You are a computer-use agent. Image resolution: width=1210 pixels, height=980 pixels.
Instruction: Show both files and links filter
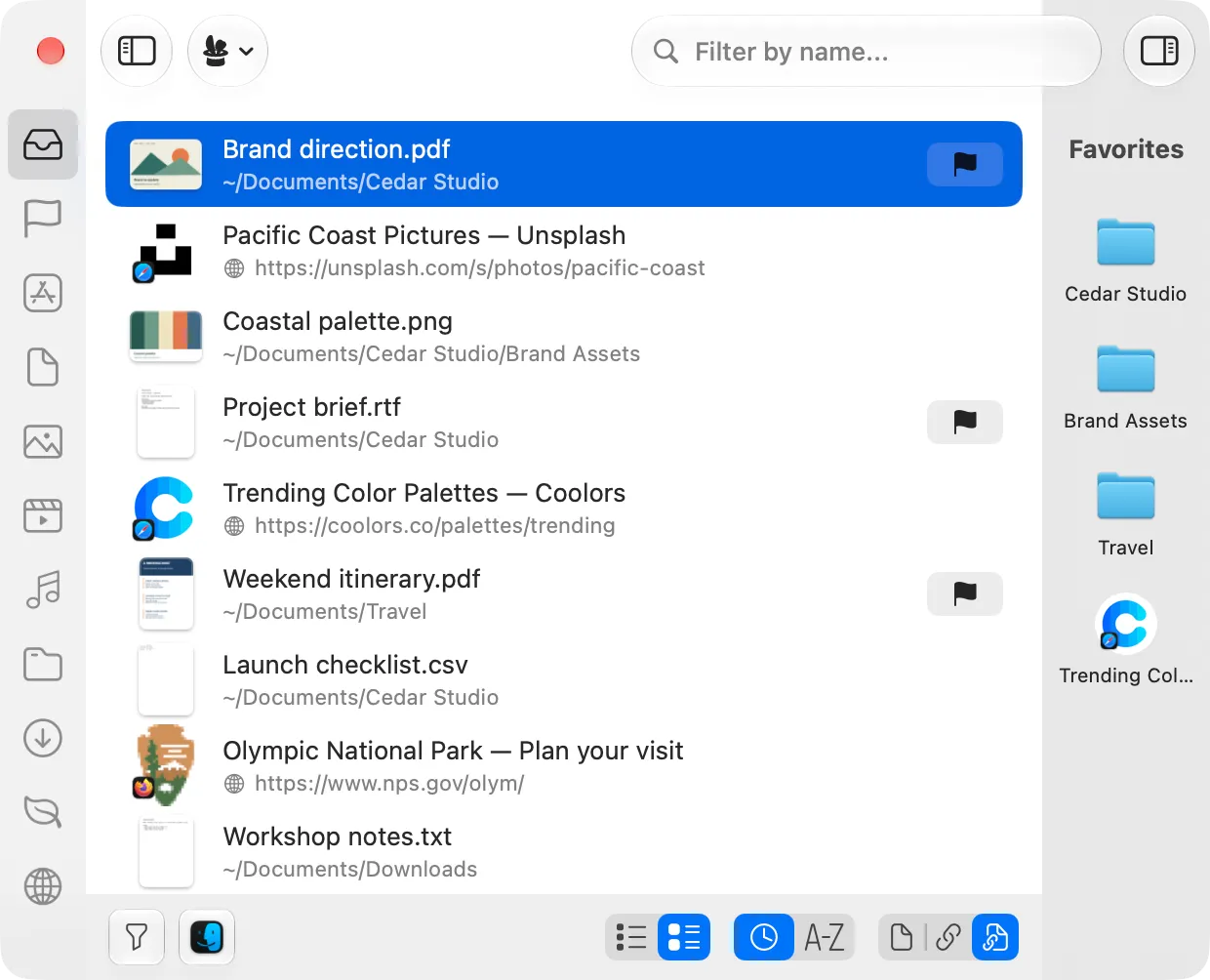click(995, 937)
